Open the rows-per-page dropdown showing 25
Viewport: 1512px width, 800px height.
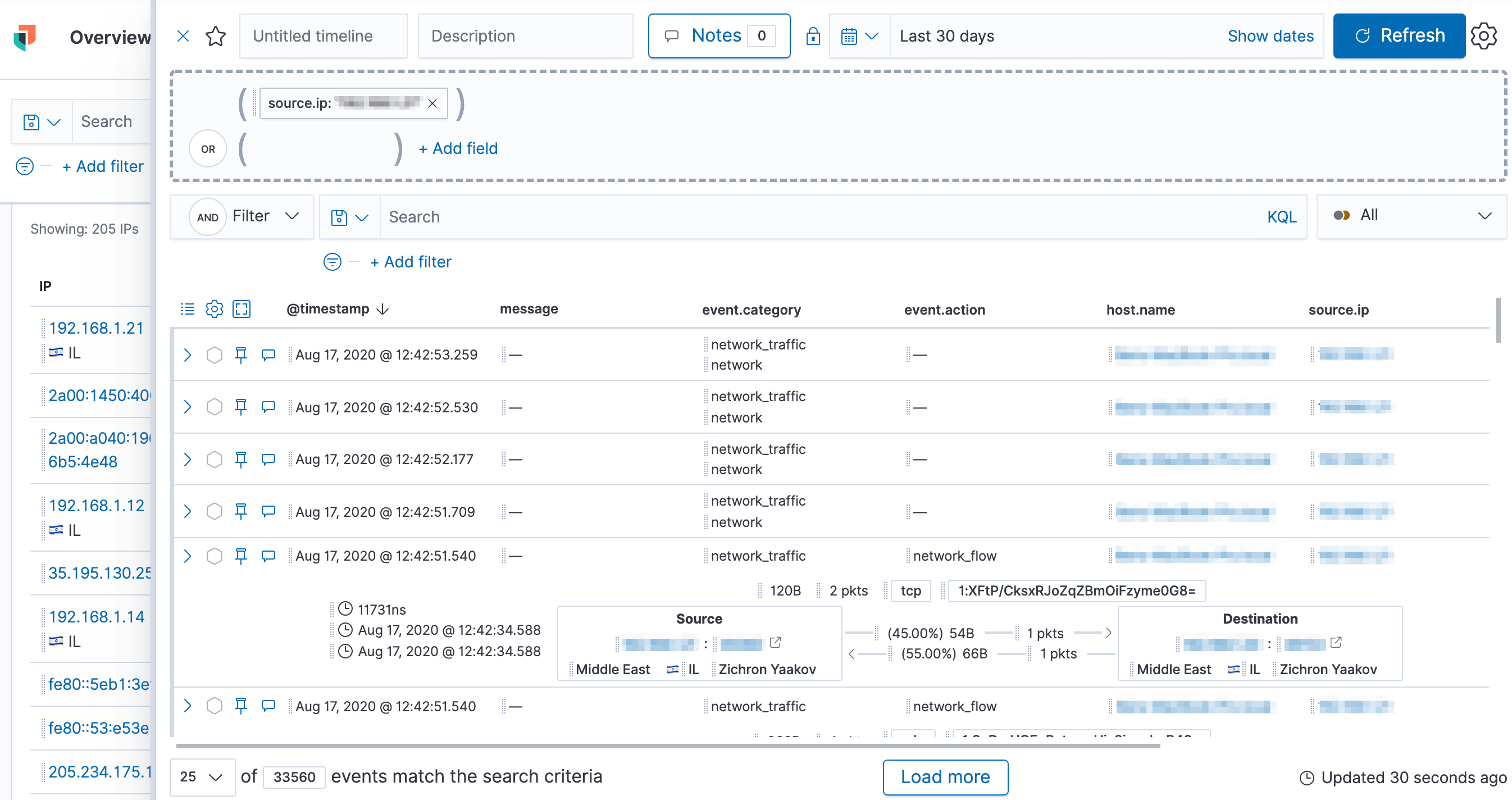[202, 776]
